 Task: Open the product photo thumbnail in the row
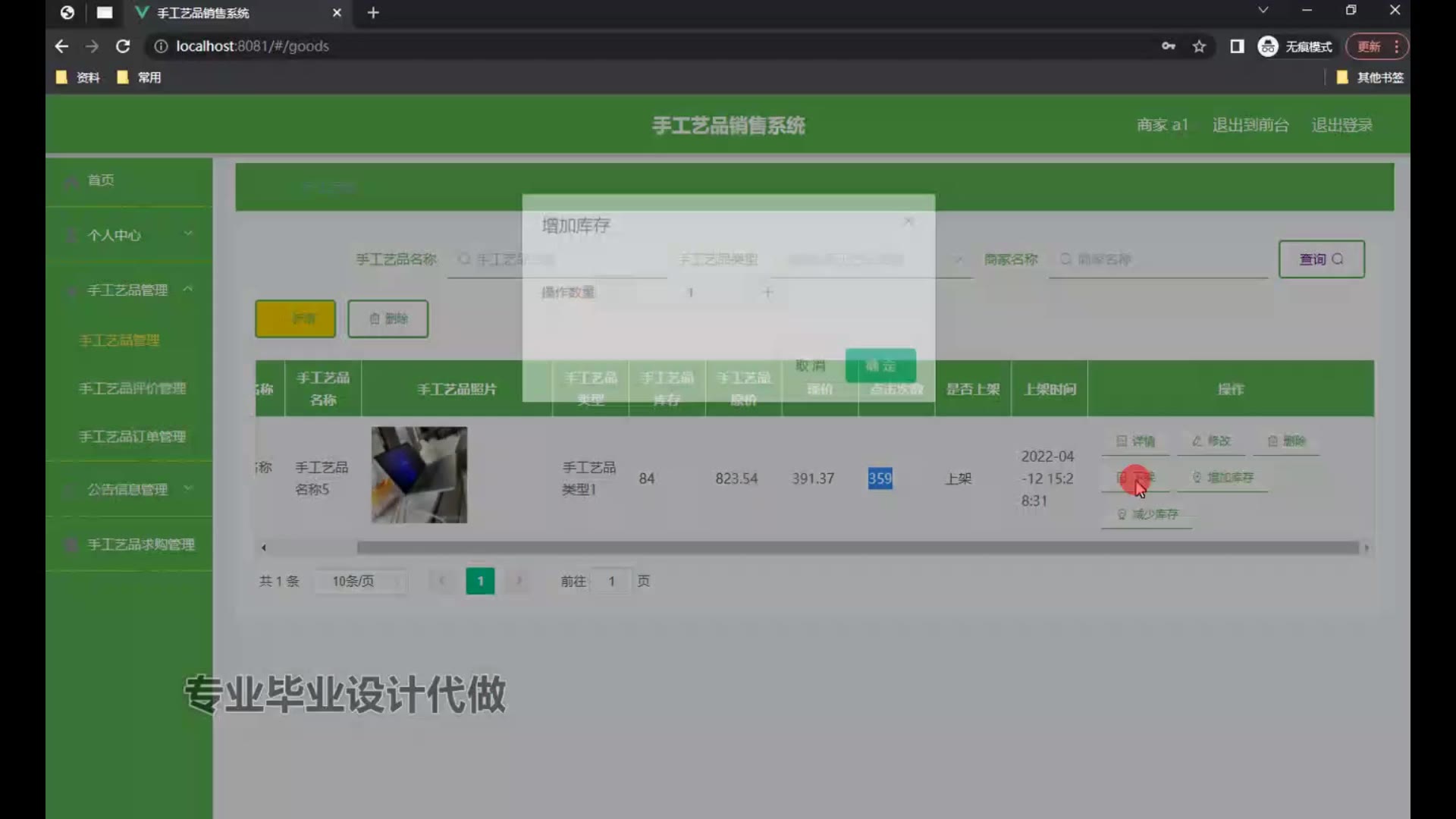click(419, 475)
